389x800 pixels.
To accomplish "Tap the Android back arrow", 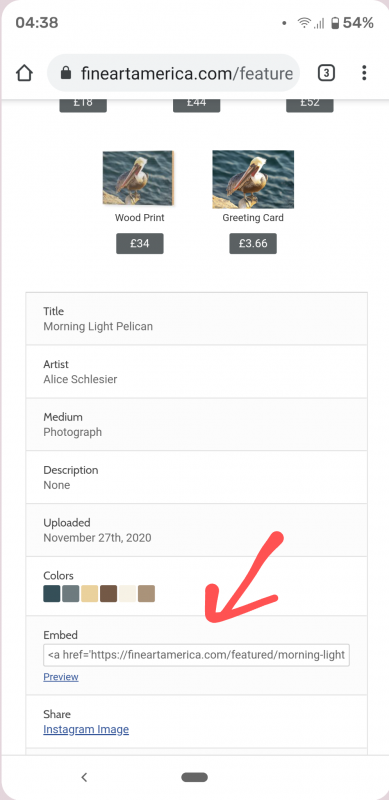I will (x=84, y=777).
